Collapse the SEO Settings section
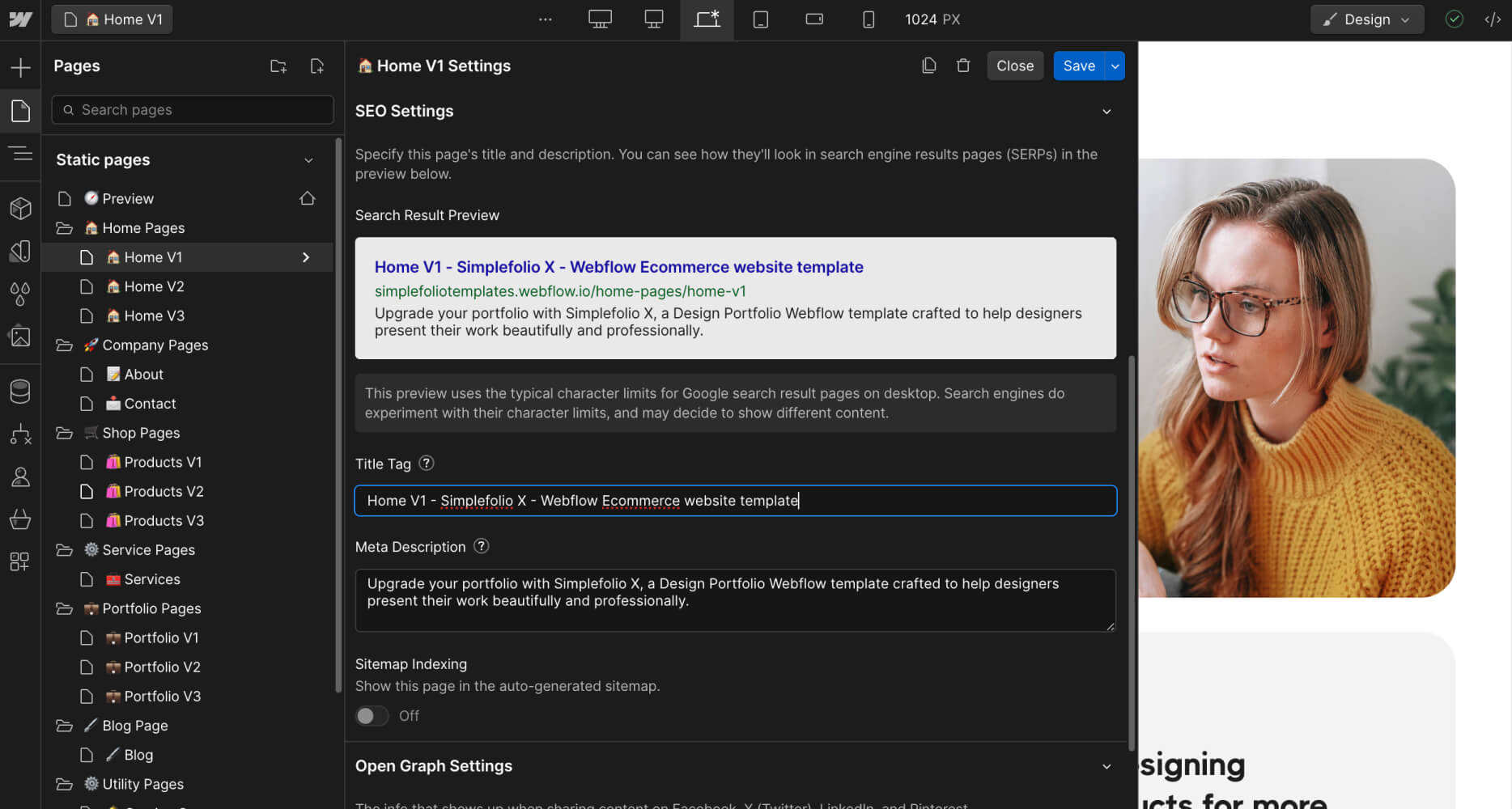The image size is (1512, 809). point(1106,112)
